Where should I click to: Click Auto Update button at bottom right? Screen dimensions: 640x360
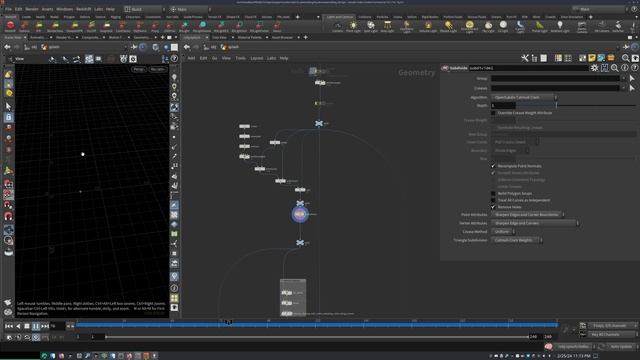[620, 347]
